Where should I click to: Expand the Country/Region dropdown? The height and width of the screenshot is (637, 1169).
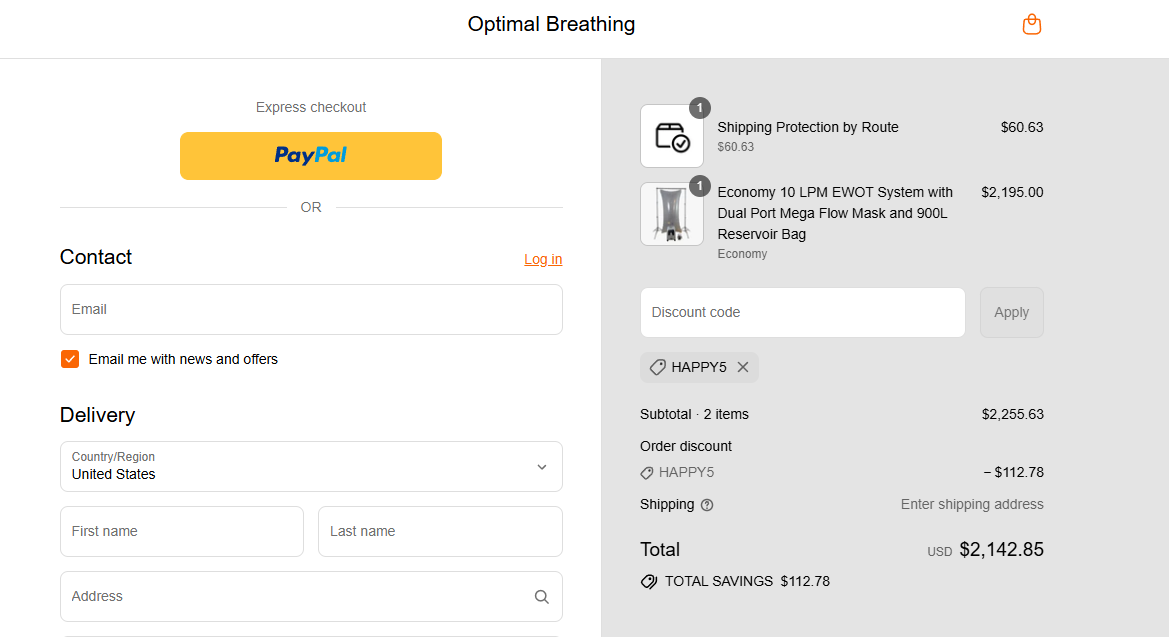[x=311, y=466]
